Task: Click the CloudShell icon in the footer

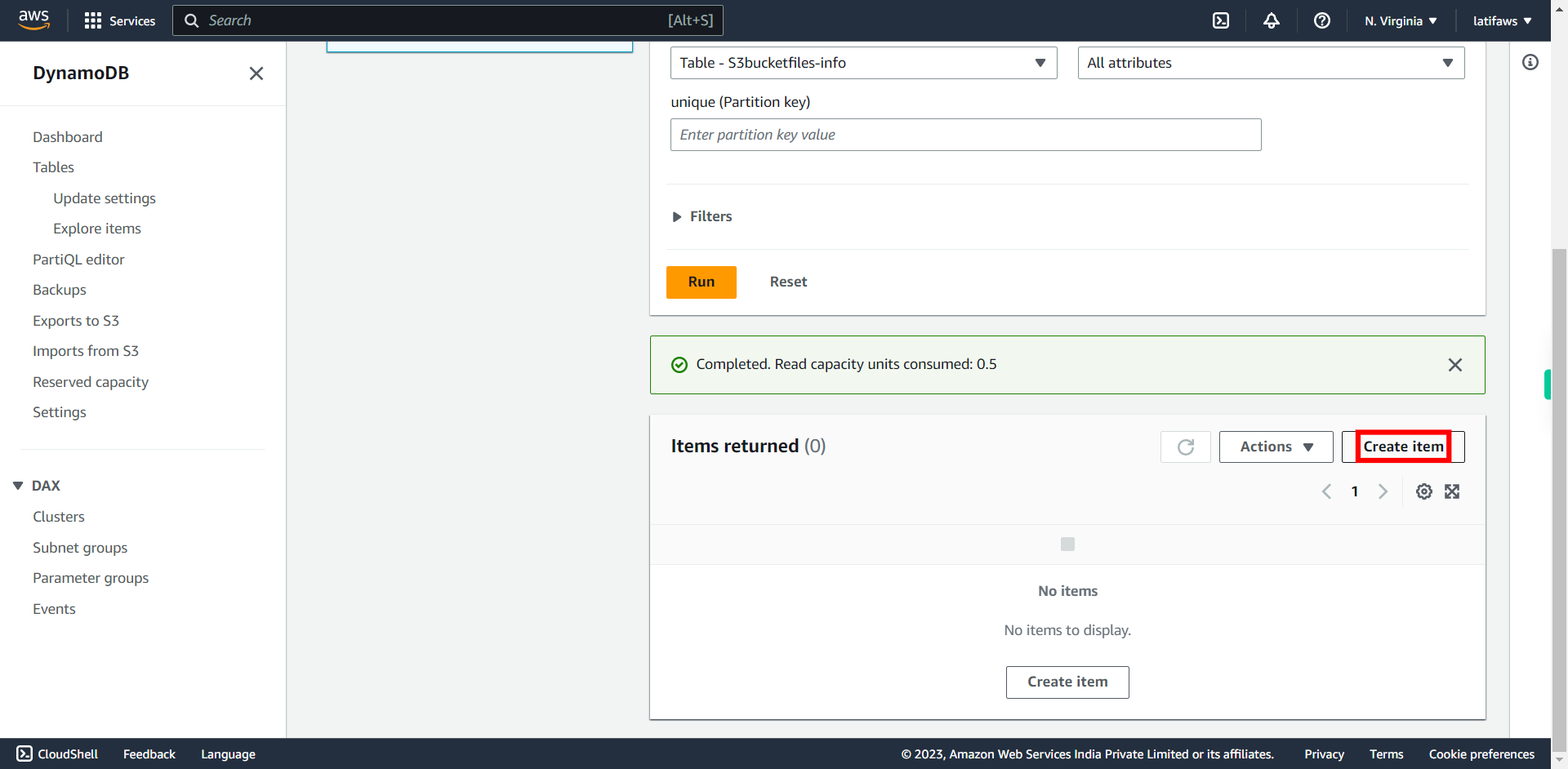Action: pyautogui.click(x=24, y=753)
